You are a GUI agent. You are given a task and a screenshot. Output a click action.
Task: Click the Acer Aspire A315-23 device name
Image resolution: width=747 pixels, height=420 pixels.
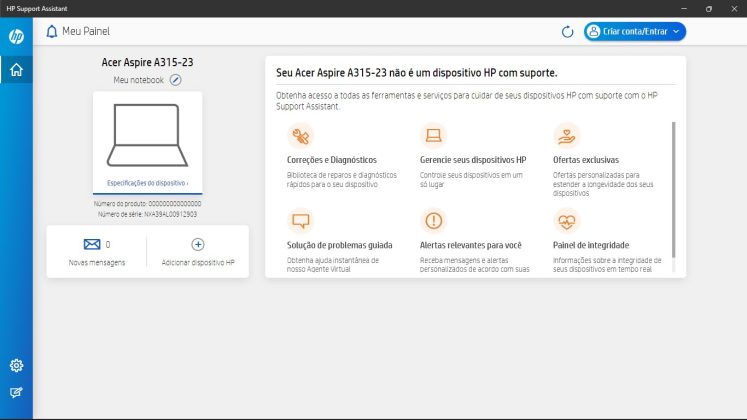[147, 62]
